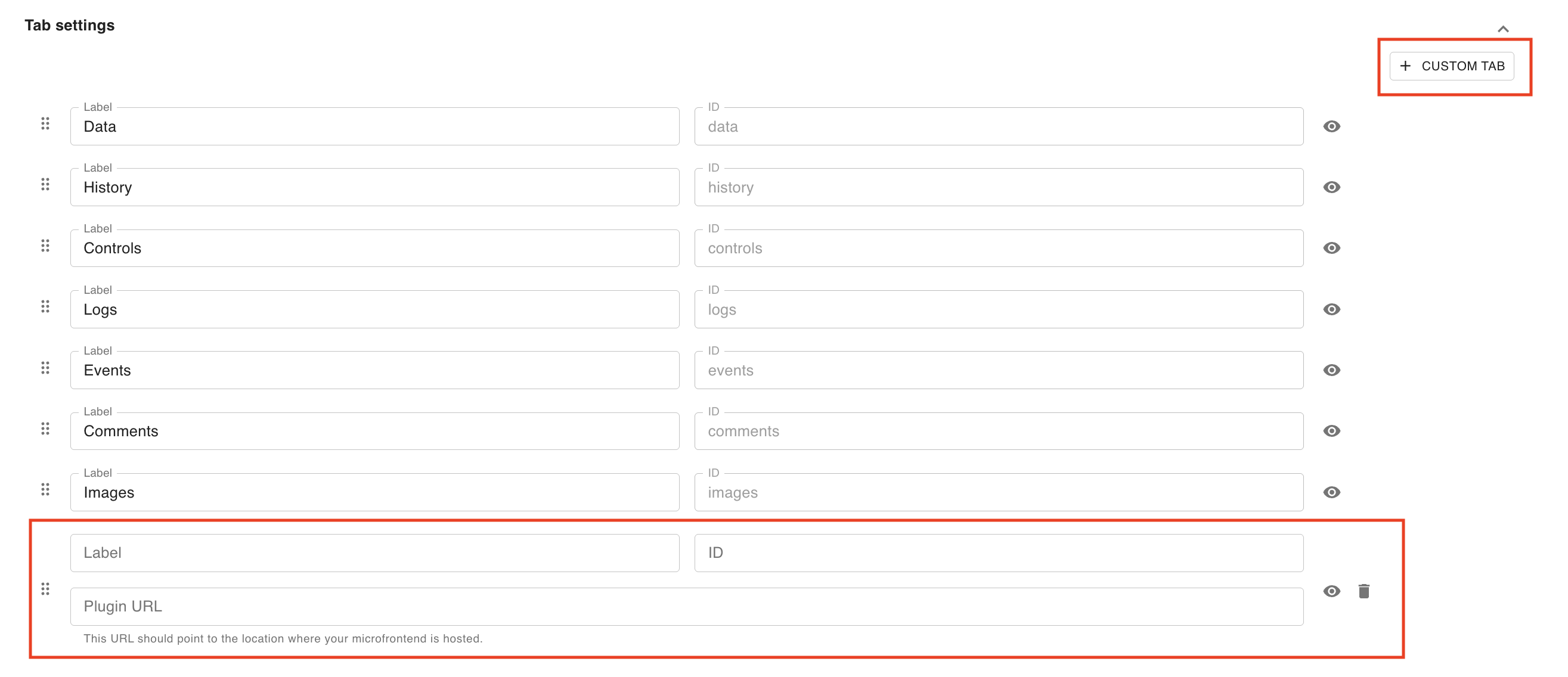
Task: Delete the custom tab with trash icon
Action: pos(1364,591)
